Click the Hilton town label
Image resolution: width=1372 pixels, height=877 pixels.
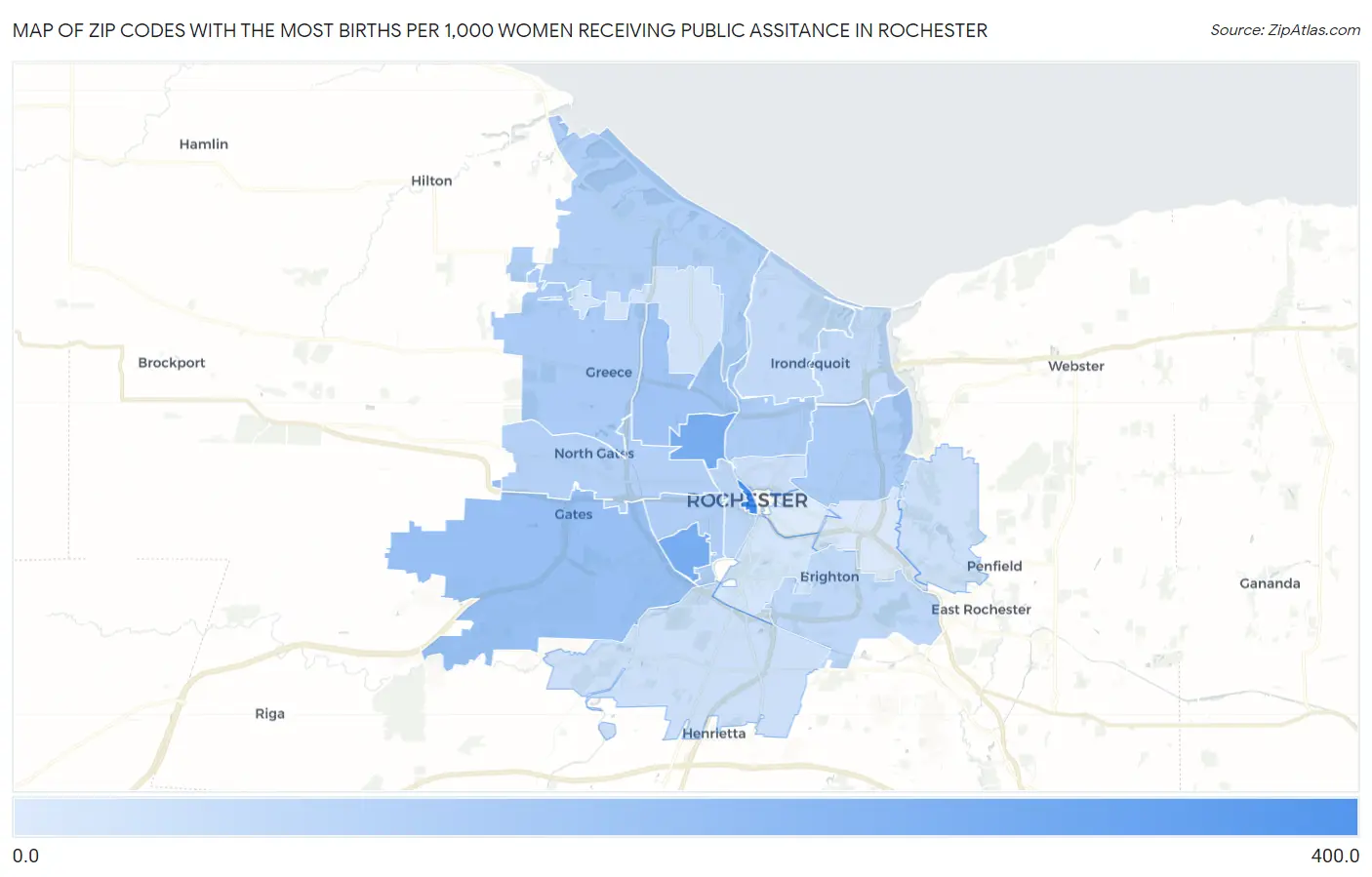tap(431, 181)
